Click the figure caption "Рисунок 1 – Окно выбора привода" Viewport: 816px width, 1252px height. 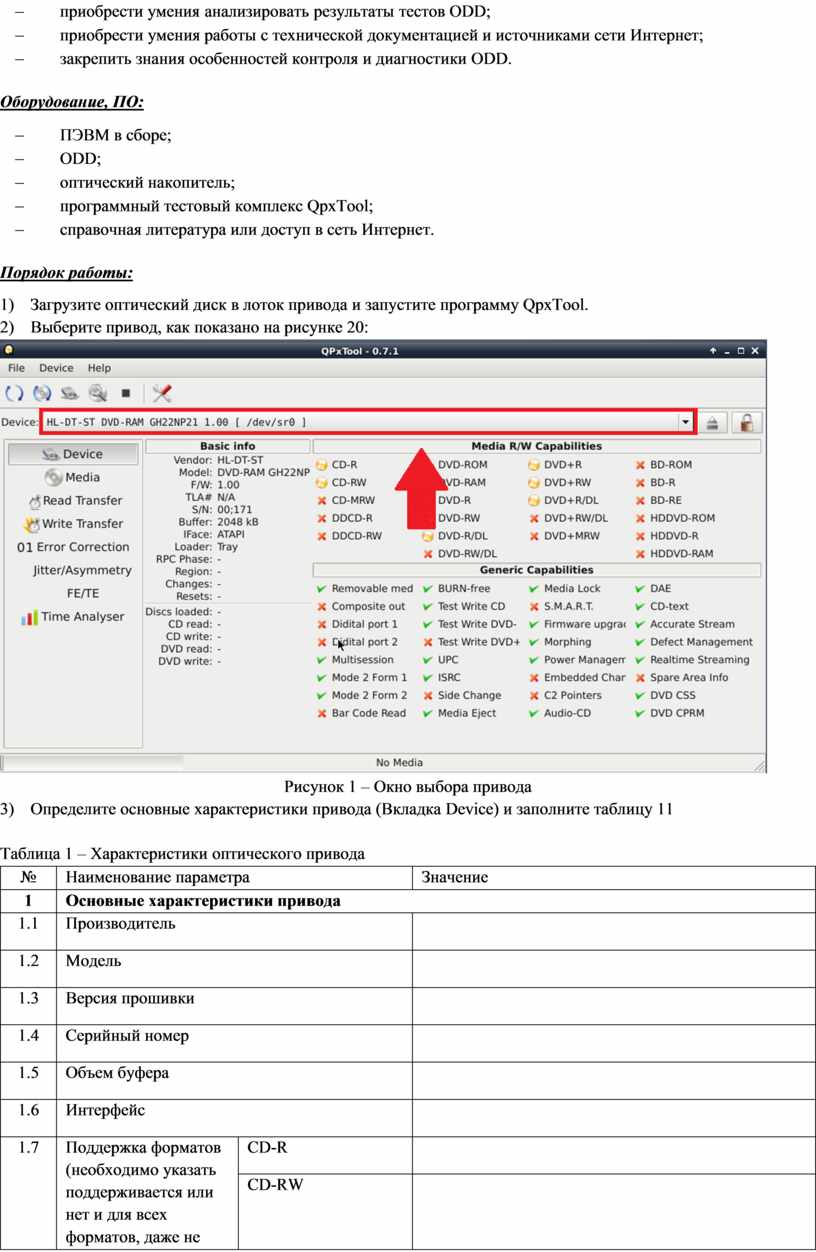pos(408,786)
